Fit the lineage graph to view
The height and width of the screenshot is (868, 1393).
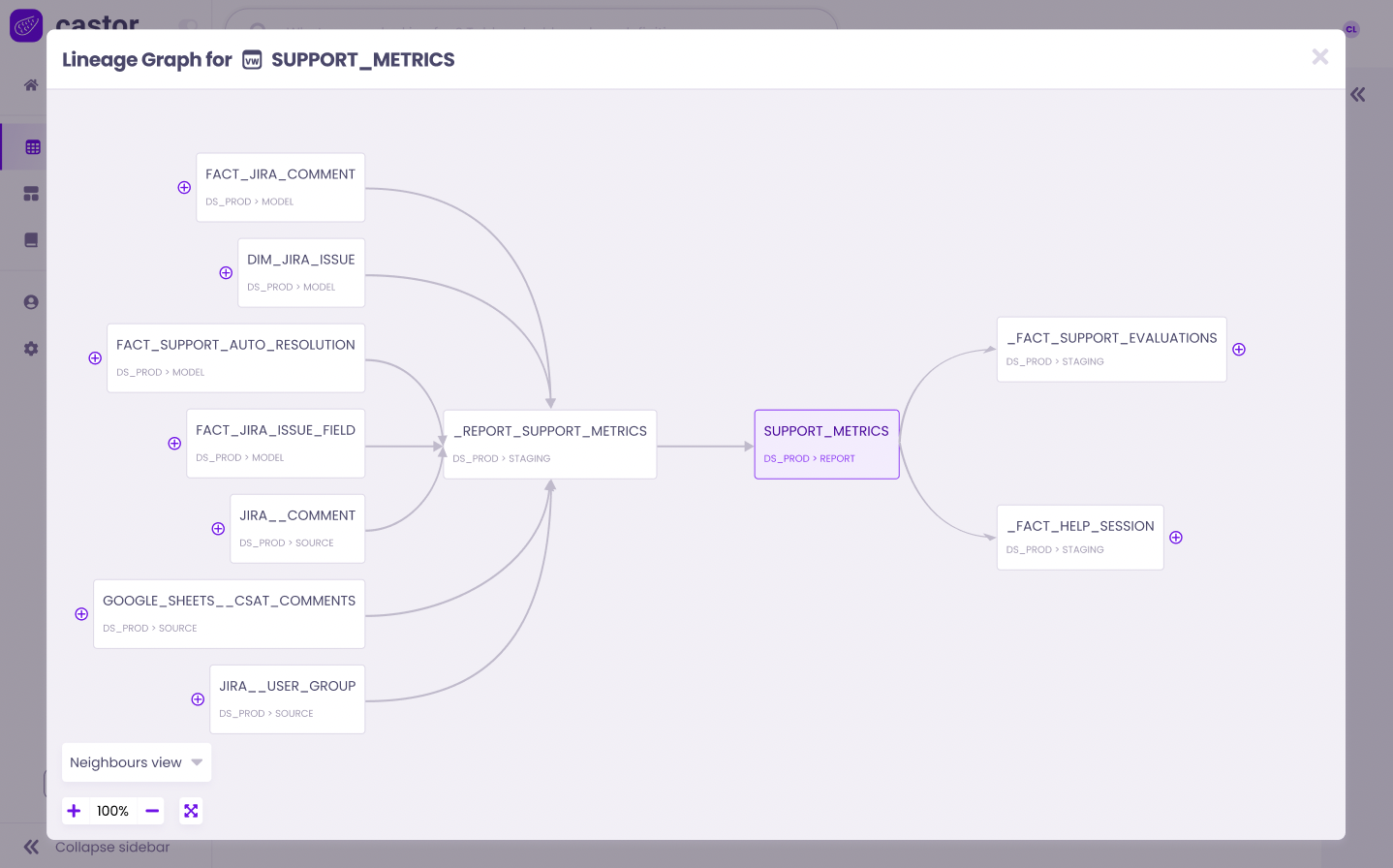[x=191, y=811]
